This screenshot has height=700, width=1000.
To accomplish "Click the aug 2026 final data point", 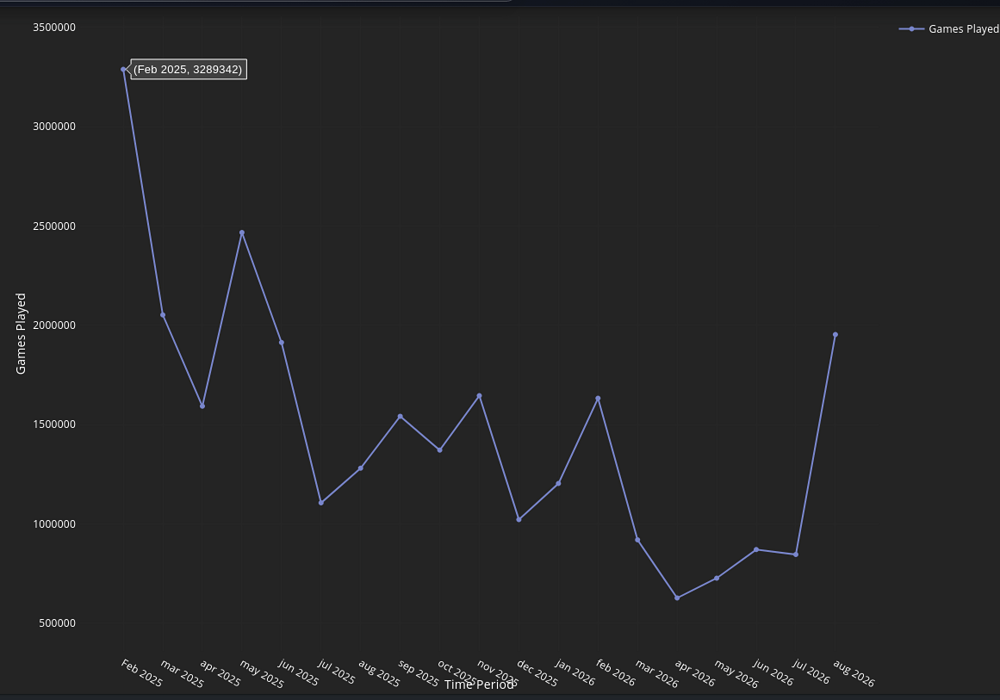I will pyautogui.click(x=835, y=335).
